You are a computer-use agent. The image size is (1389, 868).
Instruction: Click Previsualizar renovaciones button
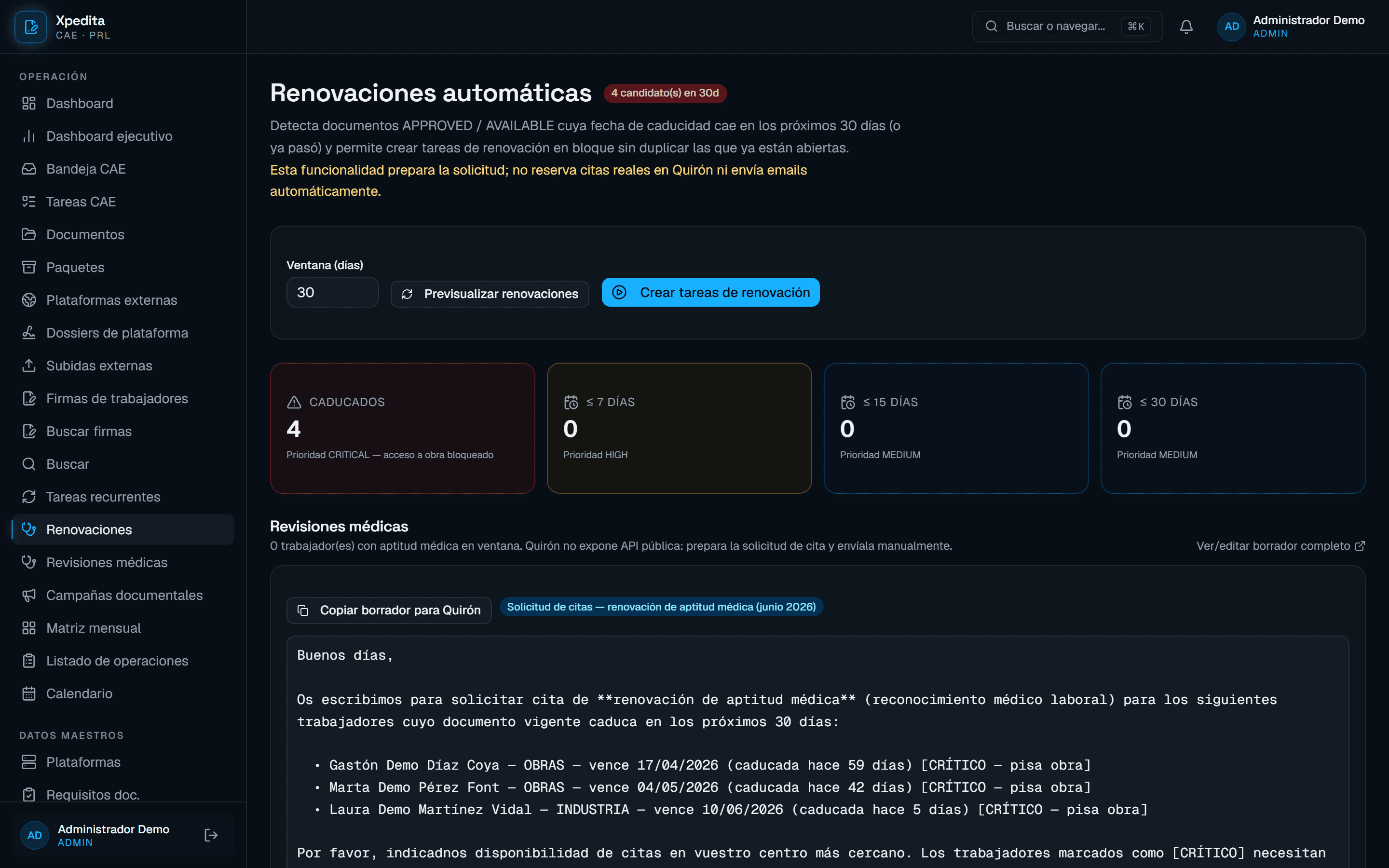[490, 294]
